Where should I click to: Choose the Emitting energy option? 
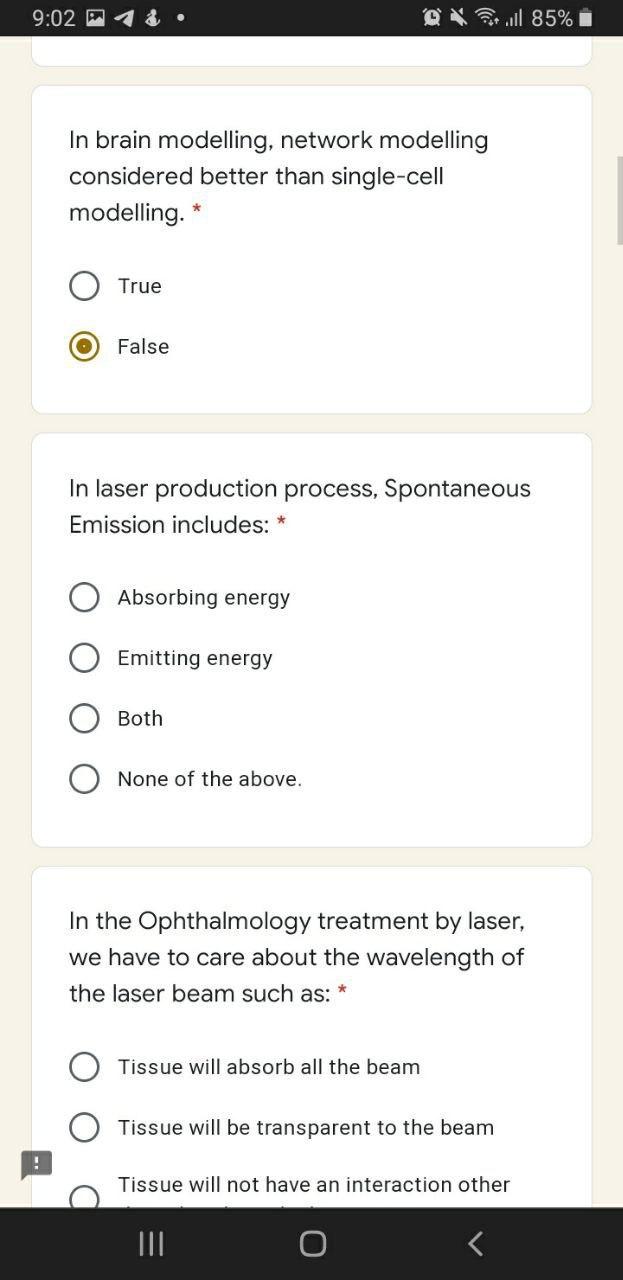point(85,658)
